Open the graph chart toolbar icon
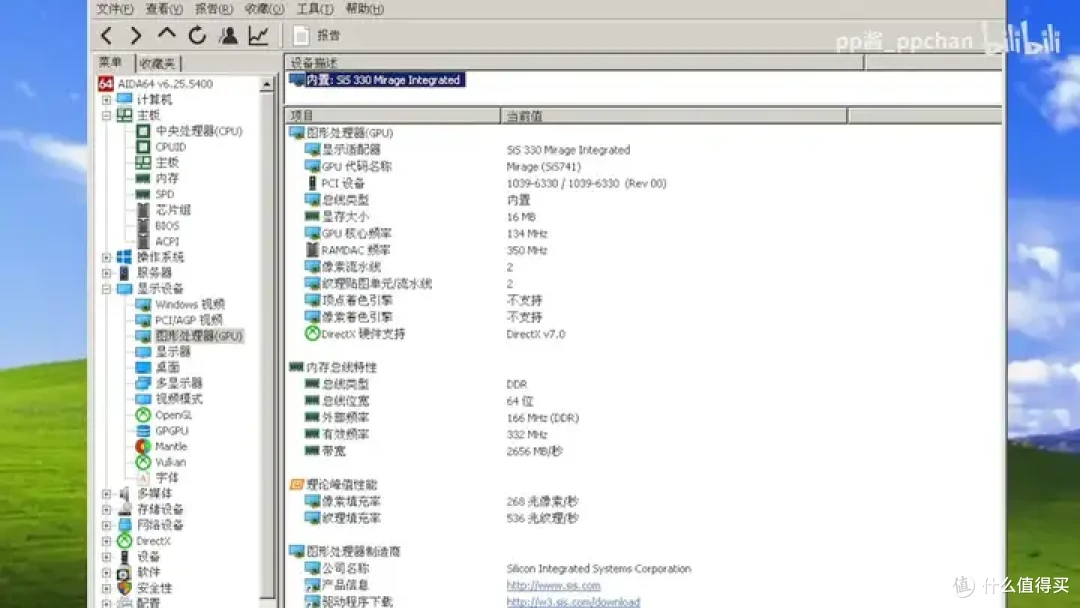Image resolution: width=1080 pixels, height=608 pixels. (x=258, y=35)
